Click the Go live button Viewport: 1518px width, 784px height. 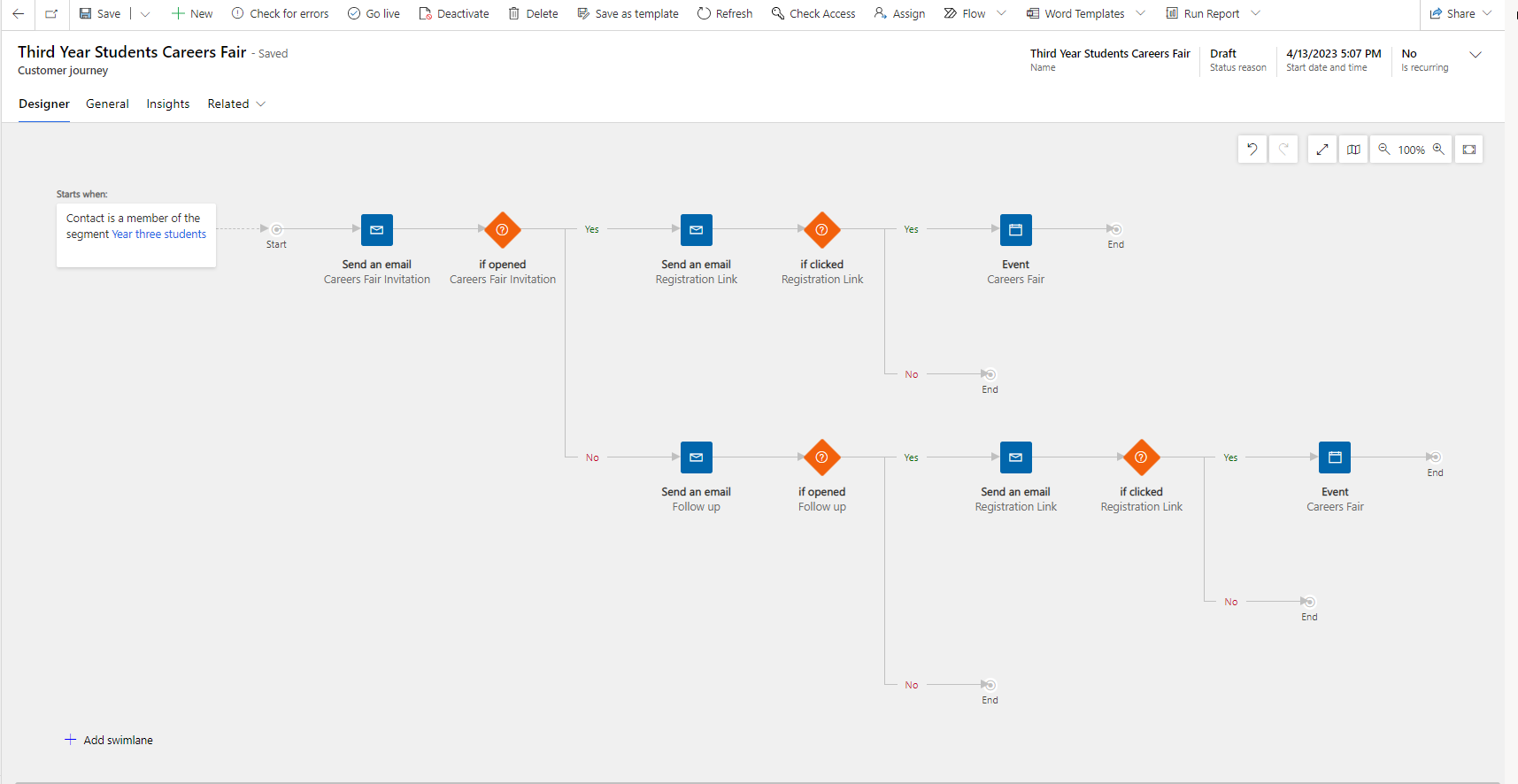tap(374, 14)
